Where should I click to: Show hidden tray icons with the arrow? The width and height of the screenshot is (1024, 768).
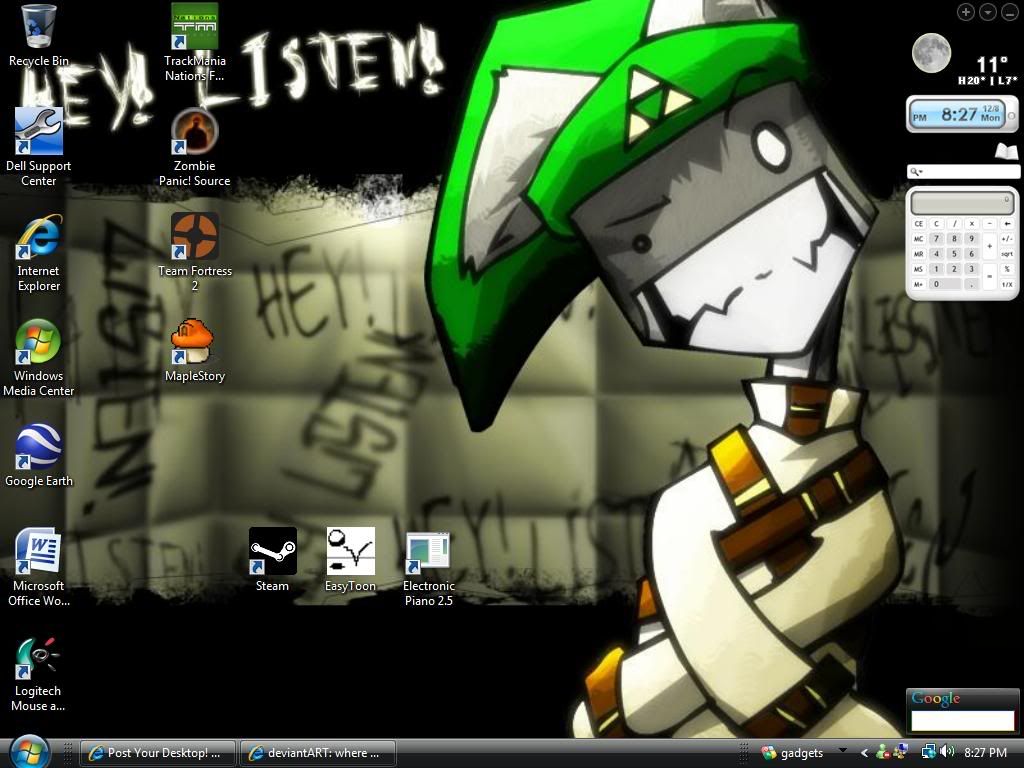coord(865,752)
